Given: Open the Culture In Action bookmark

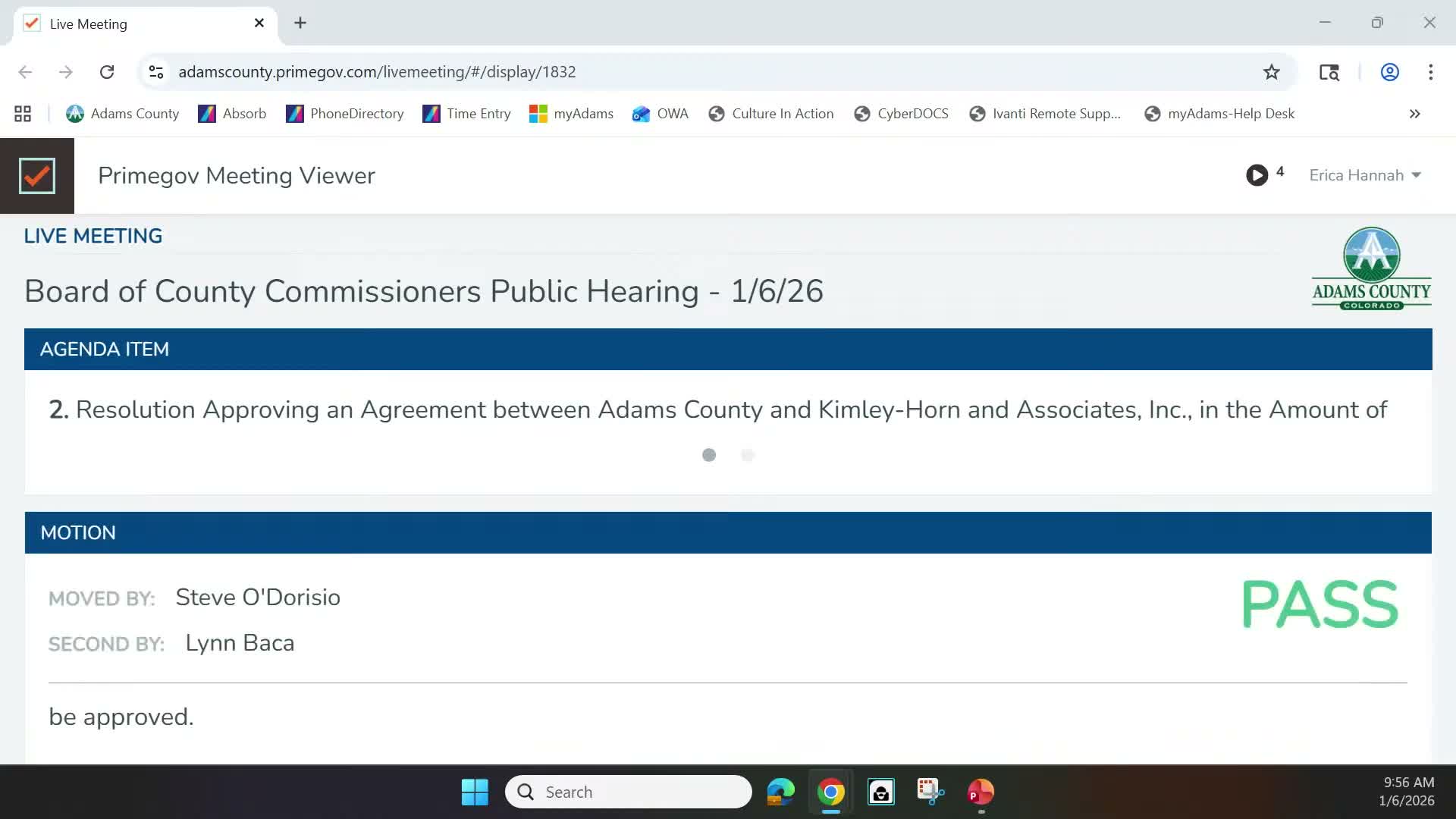Looking at the screenshot, I should click(770, 113).
